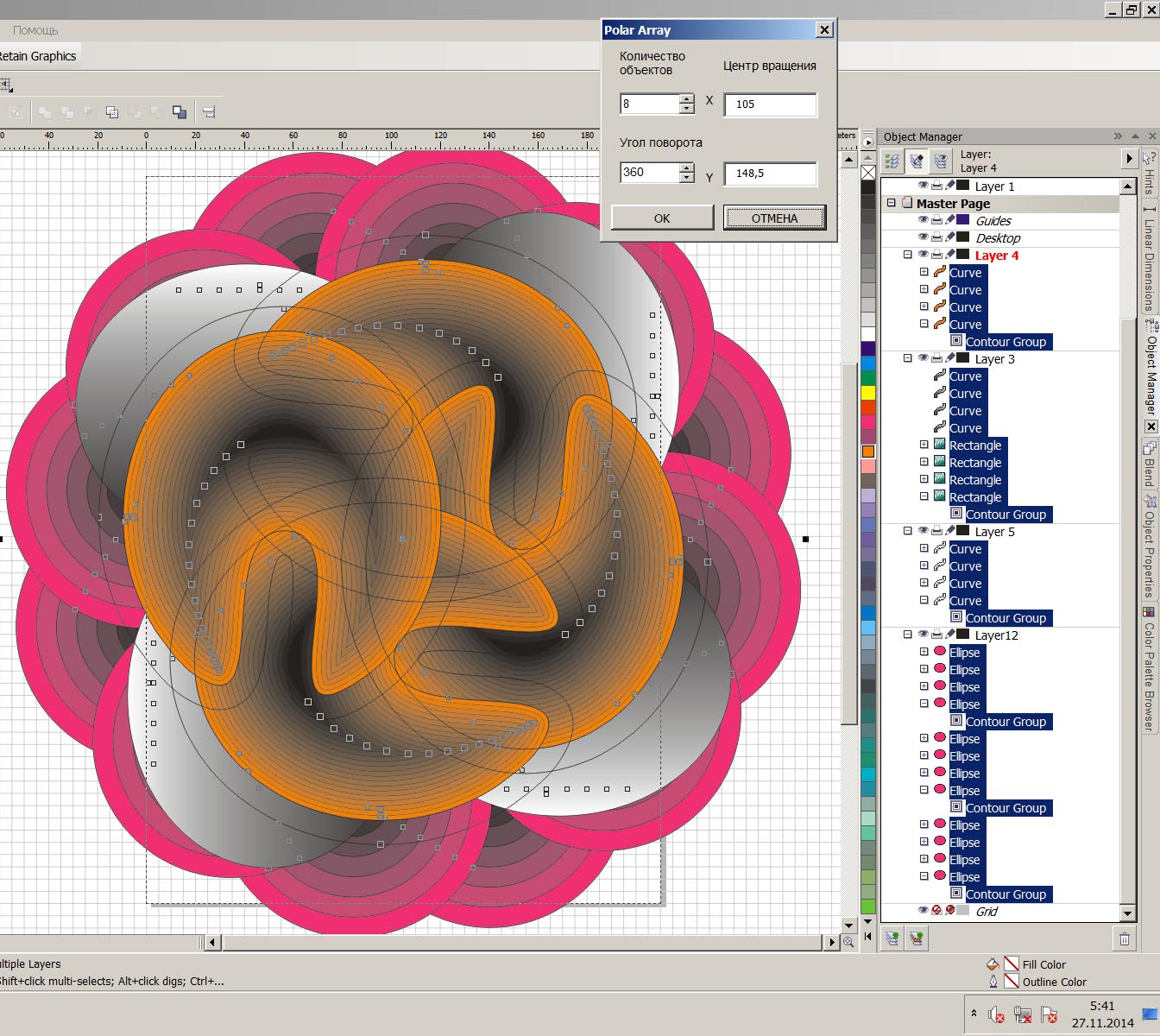The height and width of the screenshot is (1036, 1160).
Task: Collapse the Master Page tree node
Action: (x=892, y=203)
